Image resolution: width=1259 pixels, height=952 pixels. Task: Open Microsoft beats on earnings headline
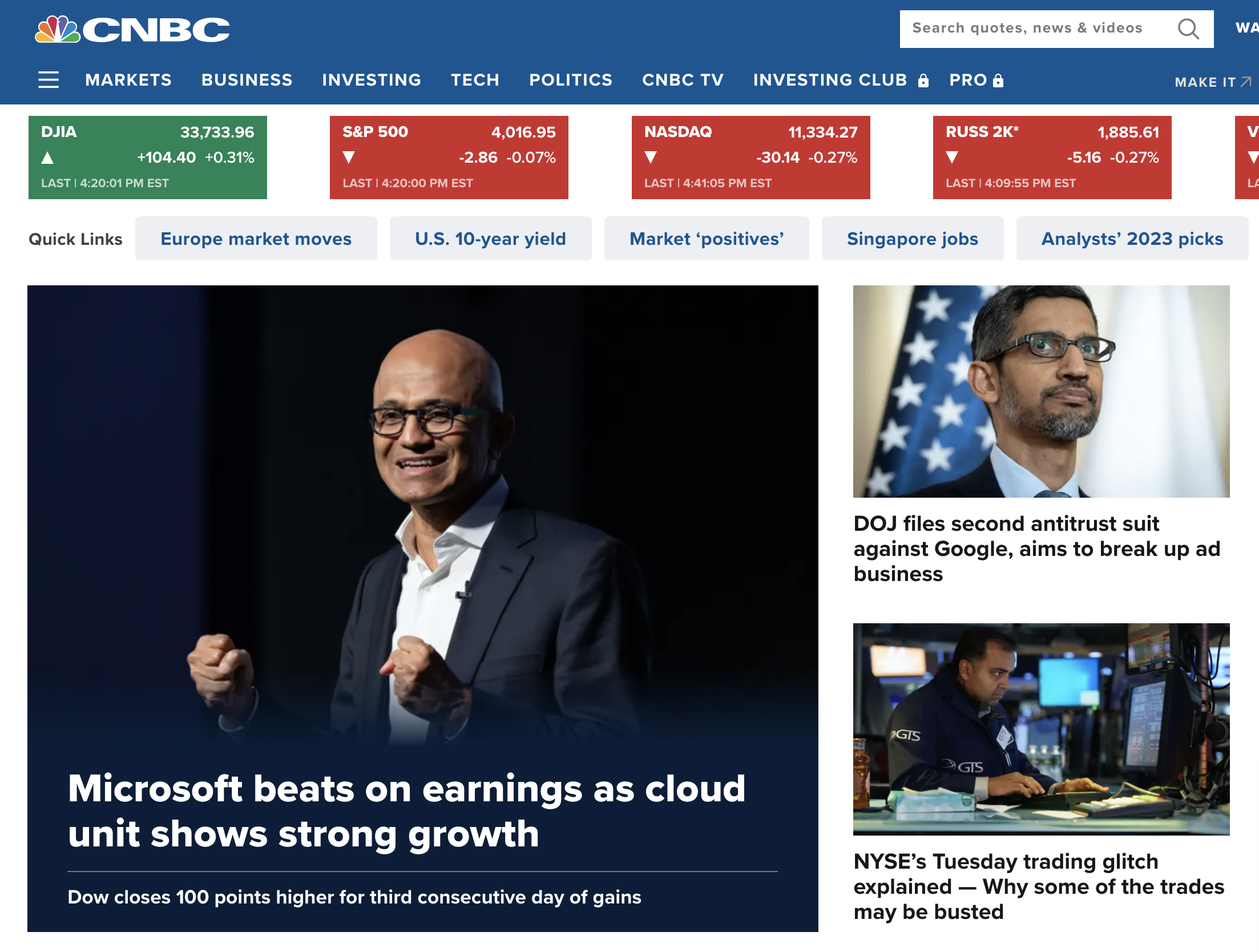point(407,811)
